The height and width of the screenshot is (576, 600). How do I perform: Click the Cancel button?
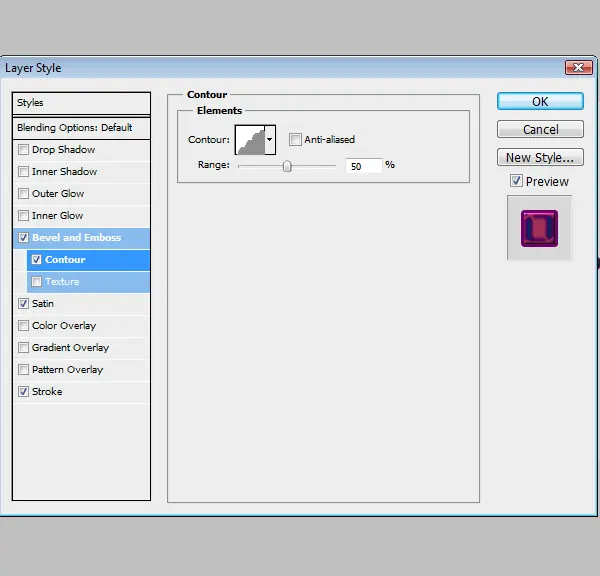[x=540, y=129]
